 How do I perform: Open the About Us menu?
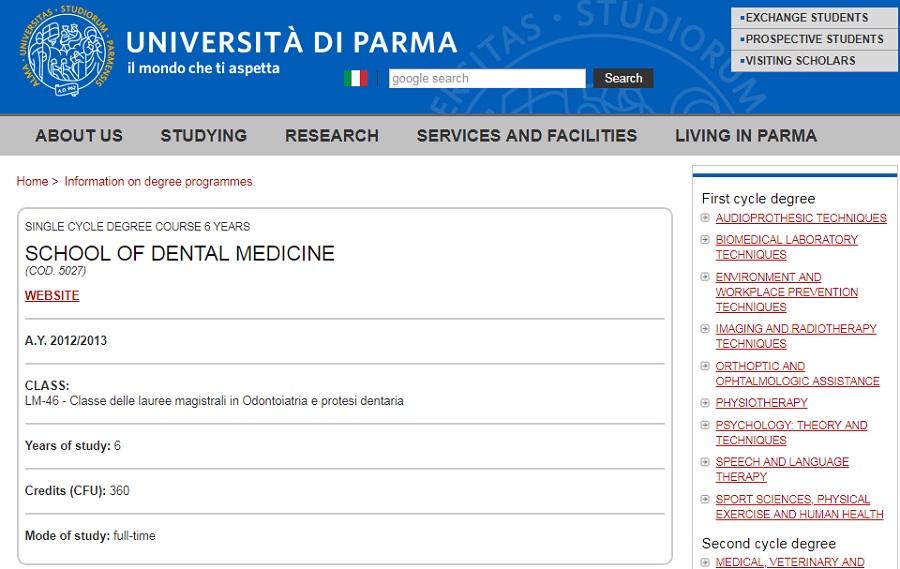(79, 136)
